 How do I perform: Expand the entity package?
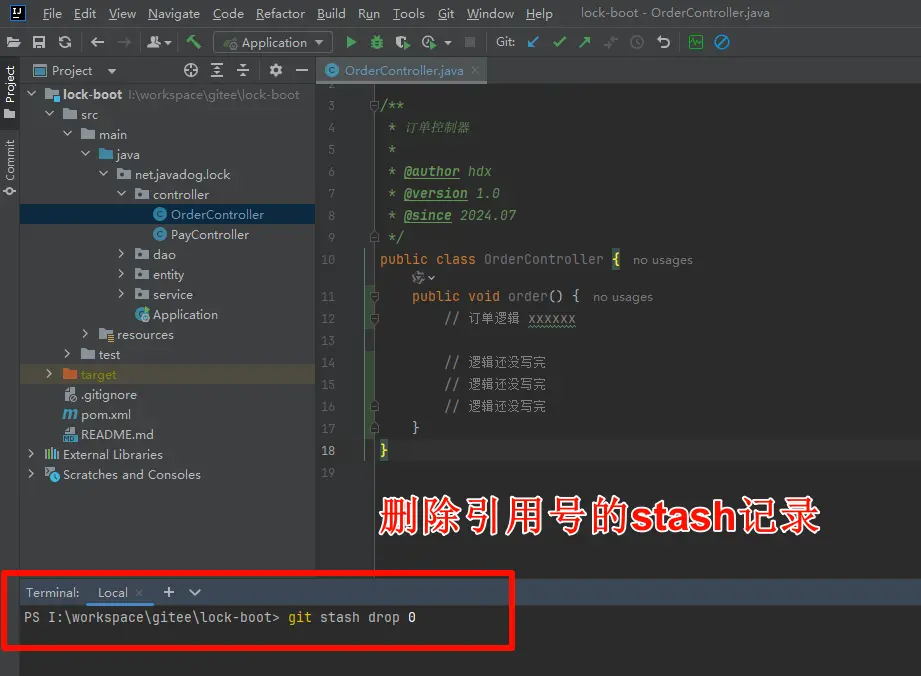122,274
